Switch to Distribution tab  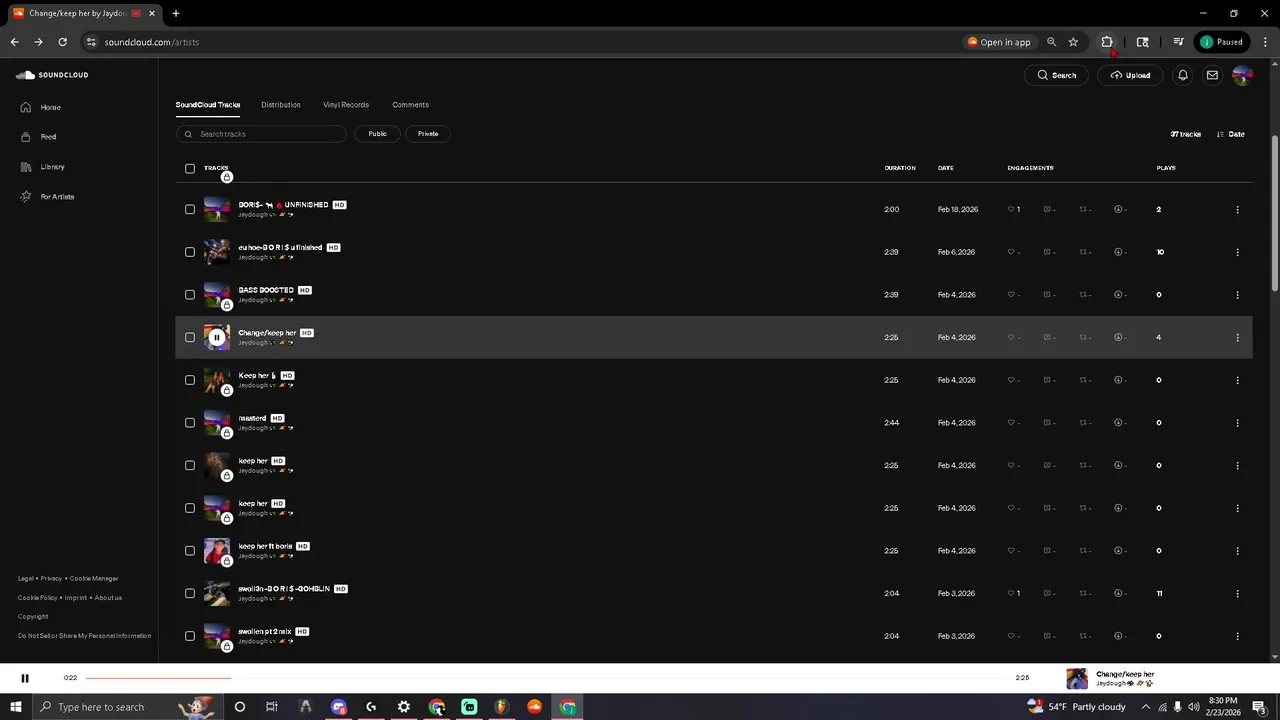tap(281, 105)
